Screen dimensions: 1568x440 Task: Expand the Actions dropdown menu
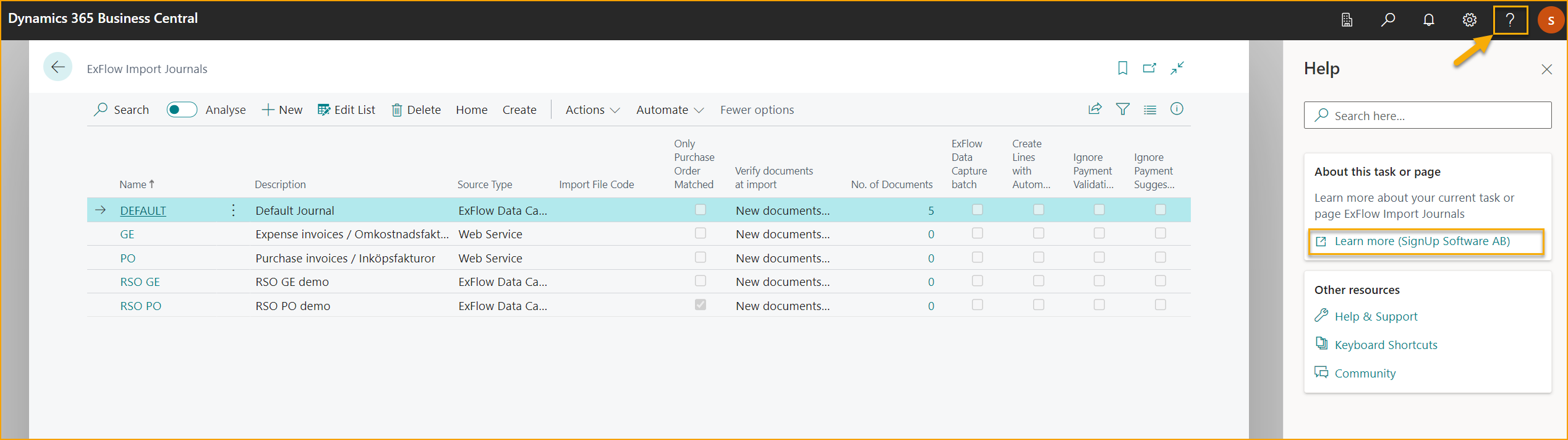[592, 110]
